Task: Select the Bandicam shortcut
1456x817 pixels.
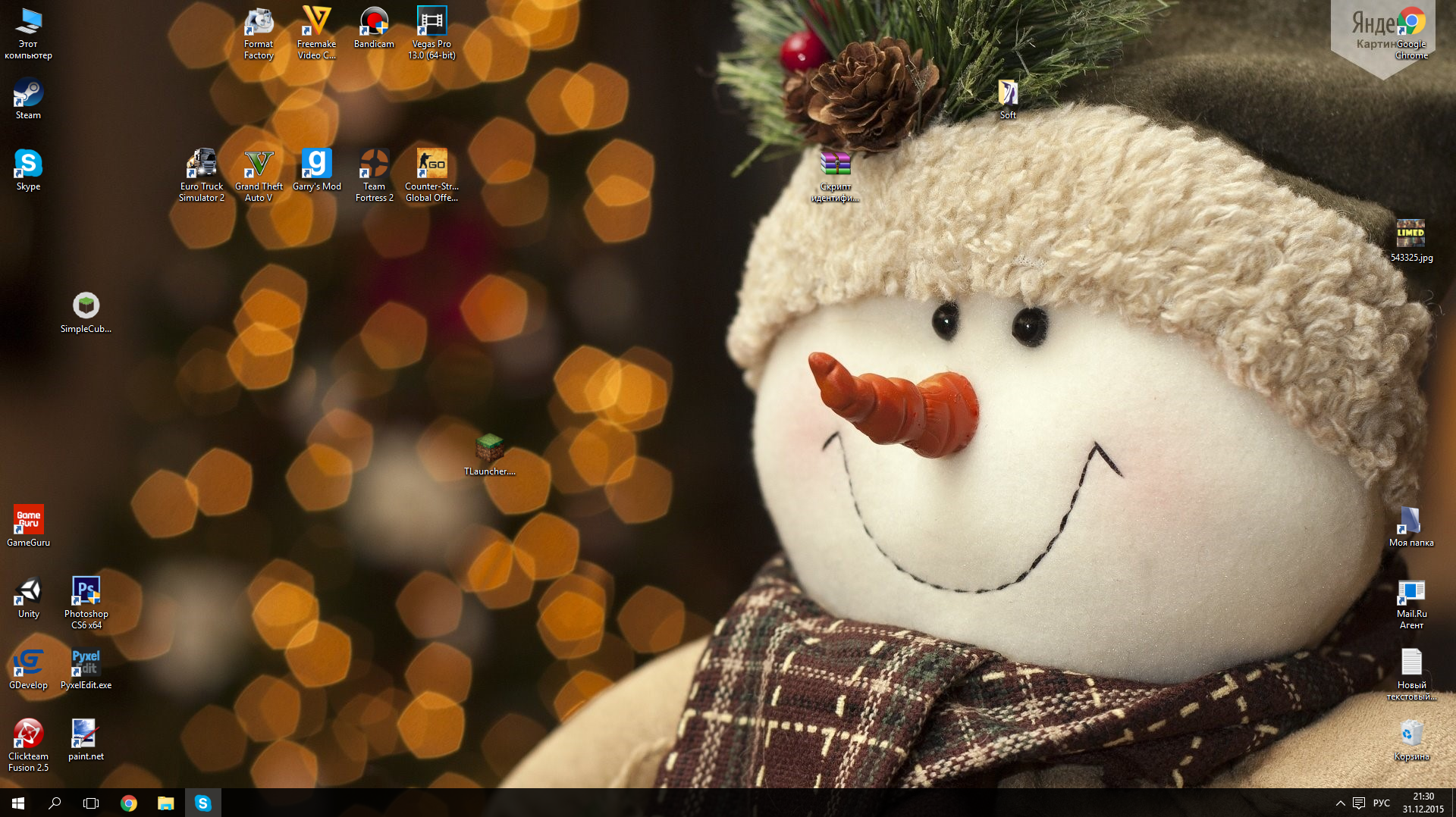Action: click(x=374, y=28)
